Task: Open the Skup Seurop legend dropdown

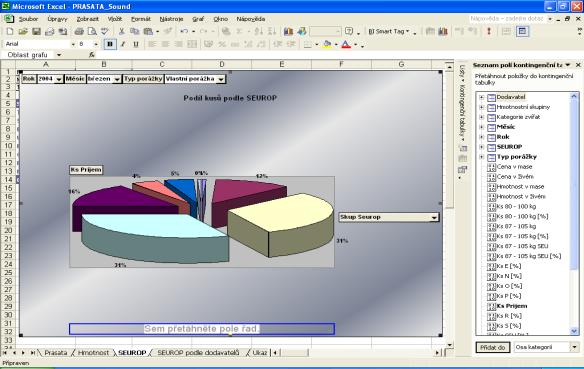Action: pos(434,217)
